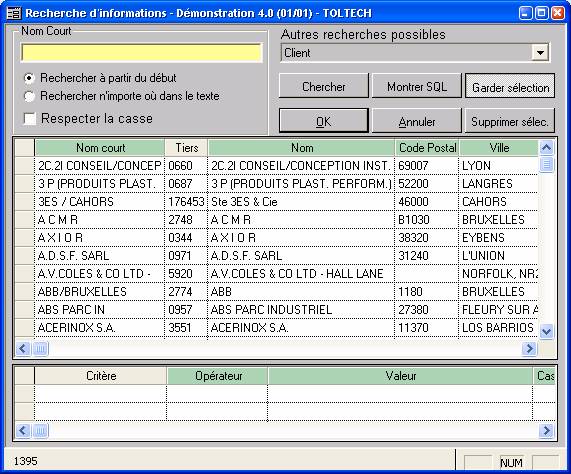Select Rechercher à partir du début option
This screenshot has width=571, height=474.
pos(29,78)
